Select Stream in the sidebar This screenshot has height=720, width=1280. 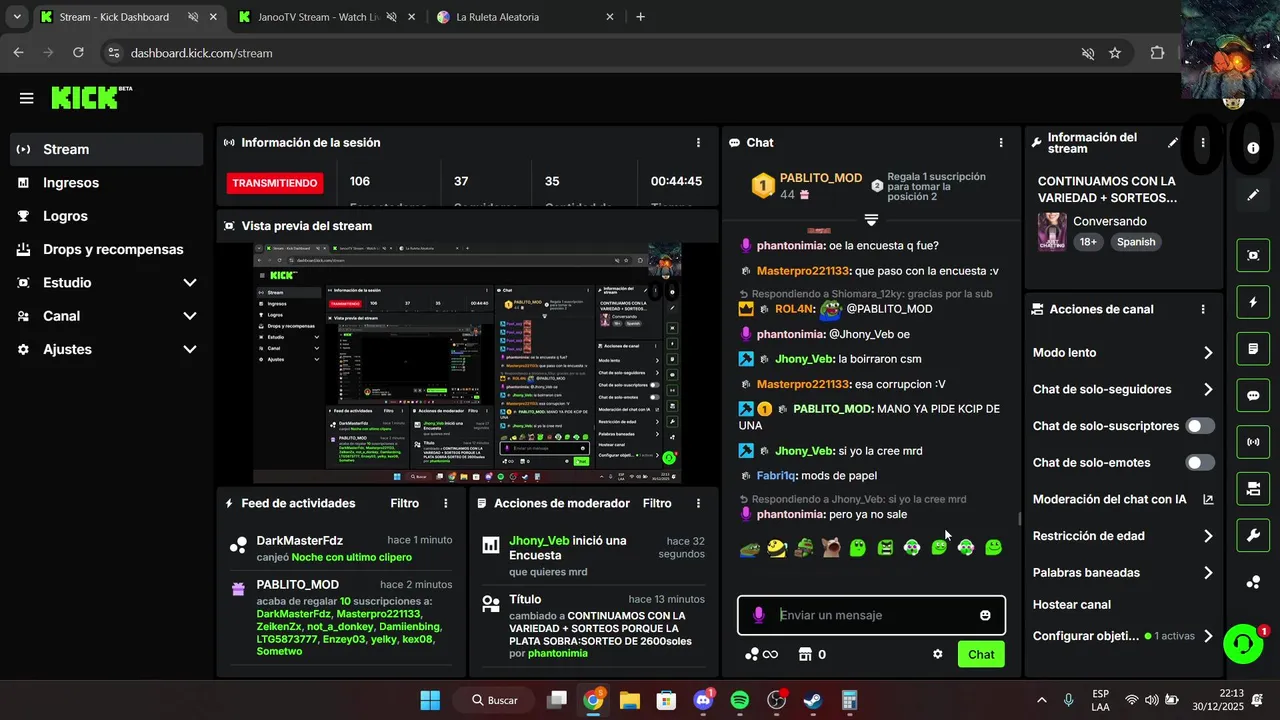pos(107,149)
